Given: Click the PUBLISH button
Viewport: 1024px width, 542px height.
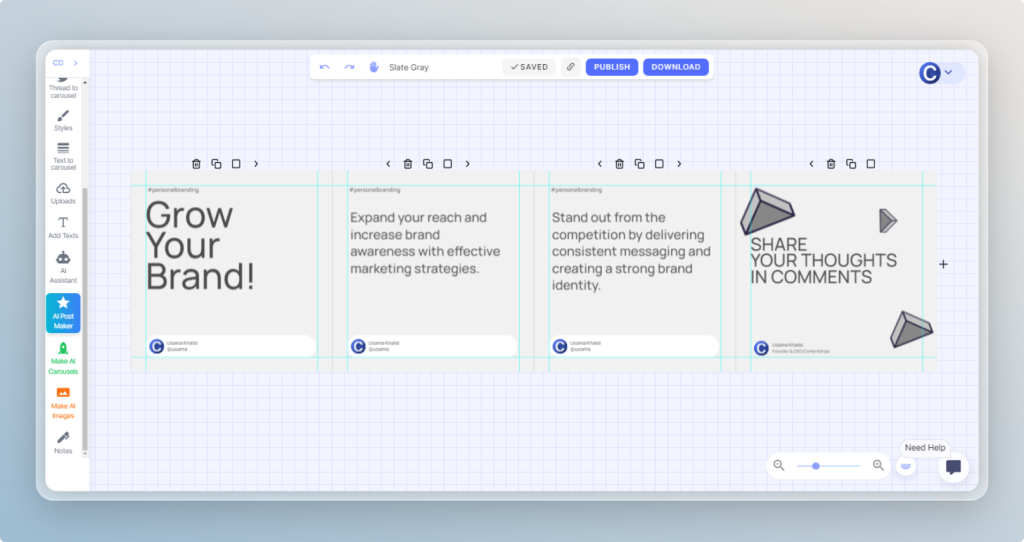Looking at the screenshot, I should pos(611,67).
